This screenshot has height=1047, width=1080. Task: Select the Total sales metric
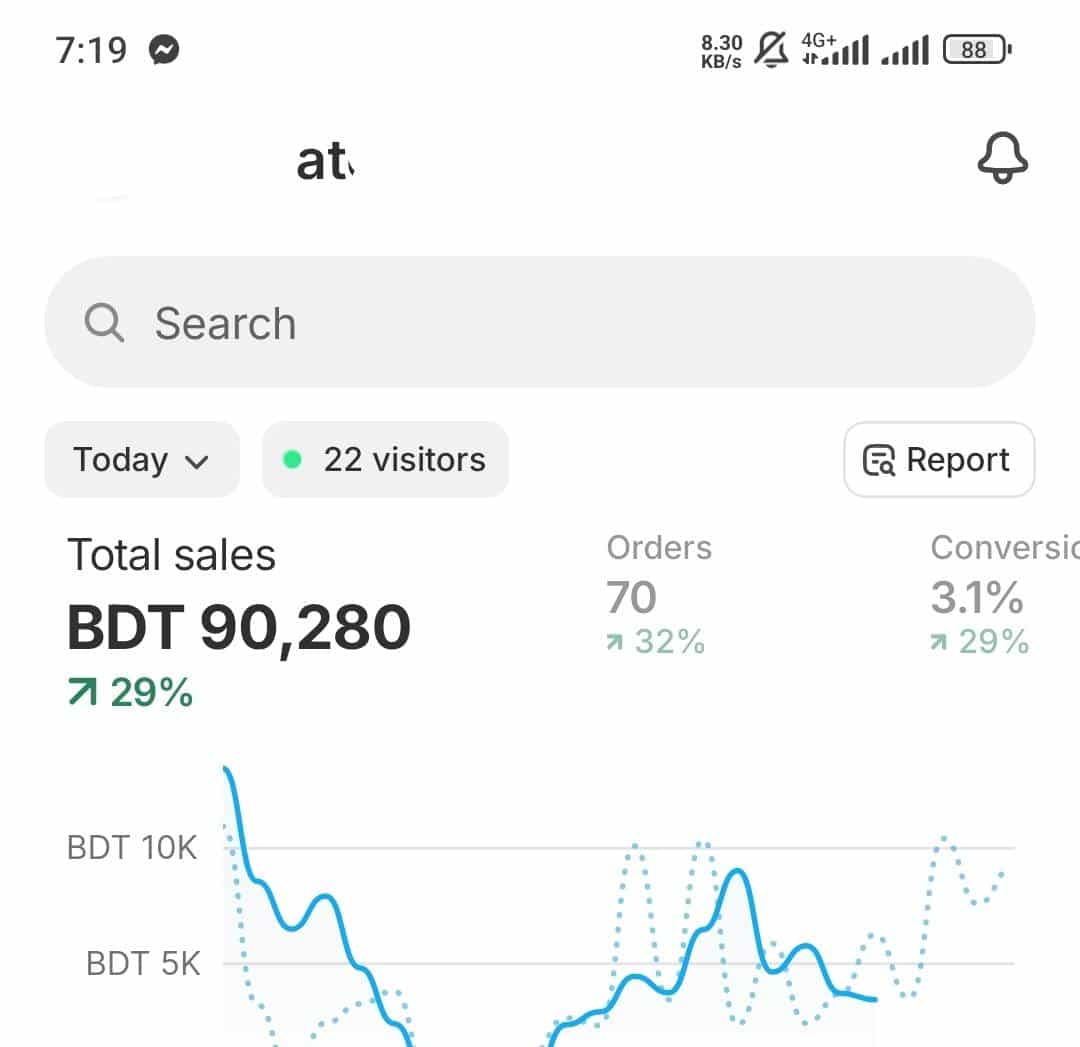coord(239,623)
